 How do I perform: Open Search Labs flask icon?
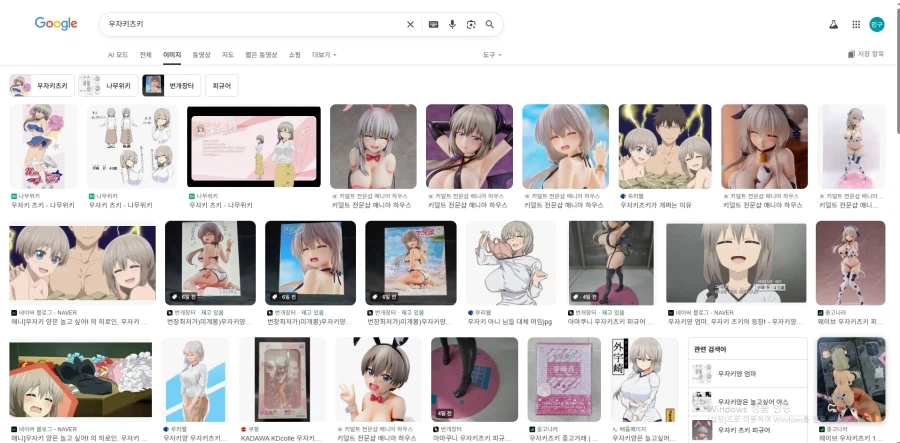833,24
